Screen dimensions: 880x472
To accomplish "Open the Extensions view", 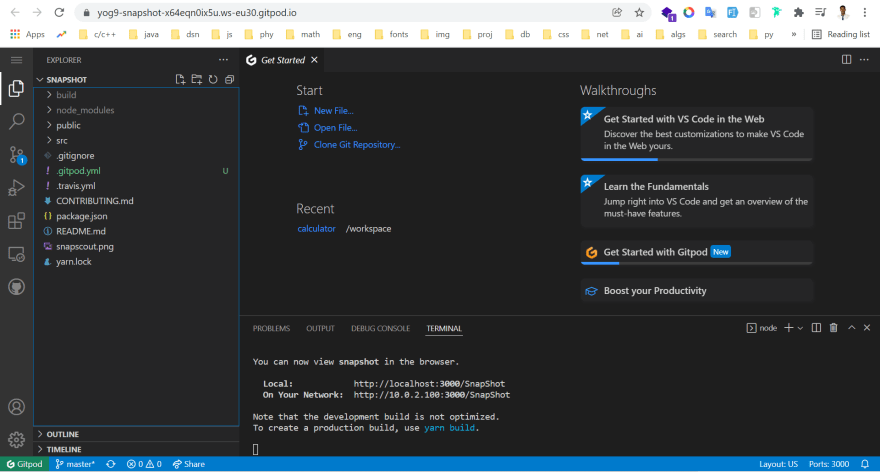I will (x=16, y=221).
